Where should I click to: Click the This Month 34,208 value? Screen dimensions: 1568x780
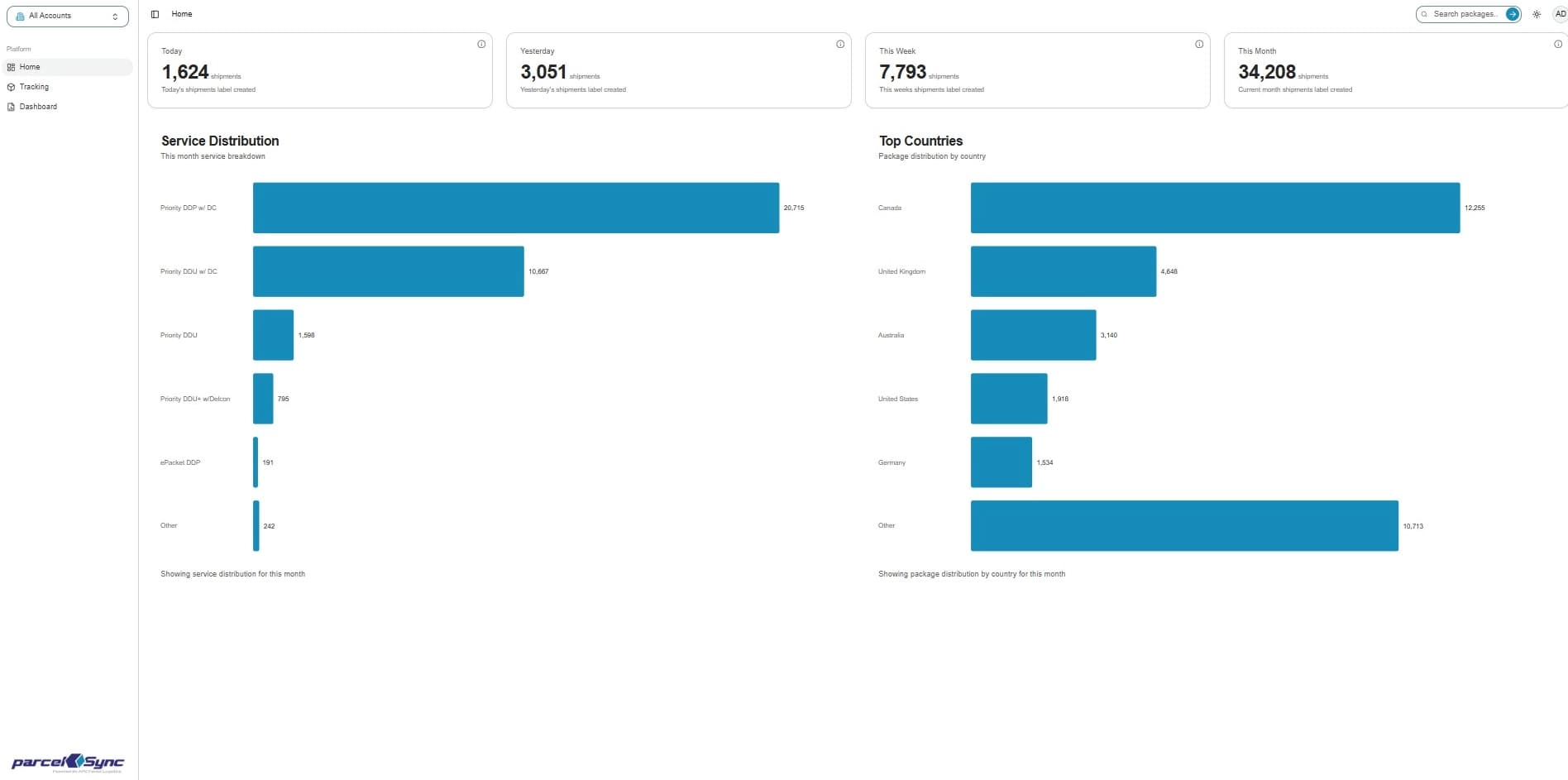[1266, 72]
